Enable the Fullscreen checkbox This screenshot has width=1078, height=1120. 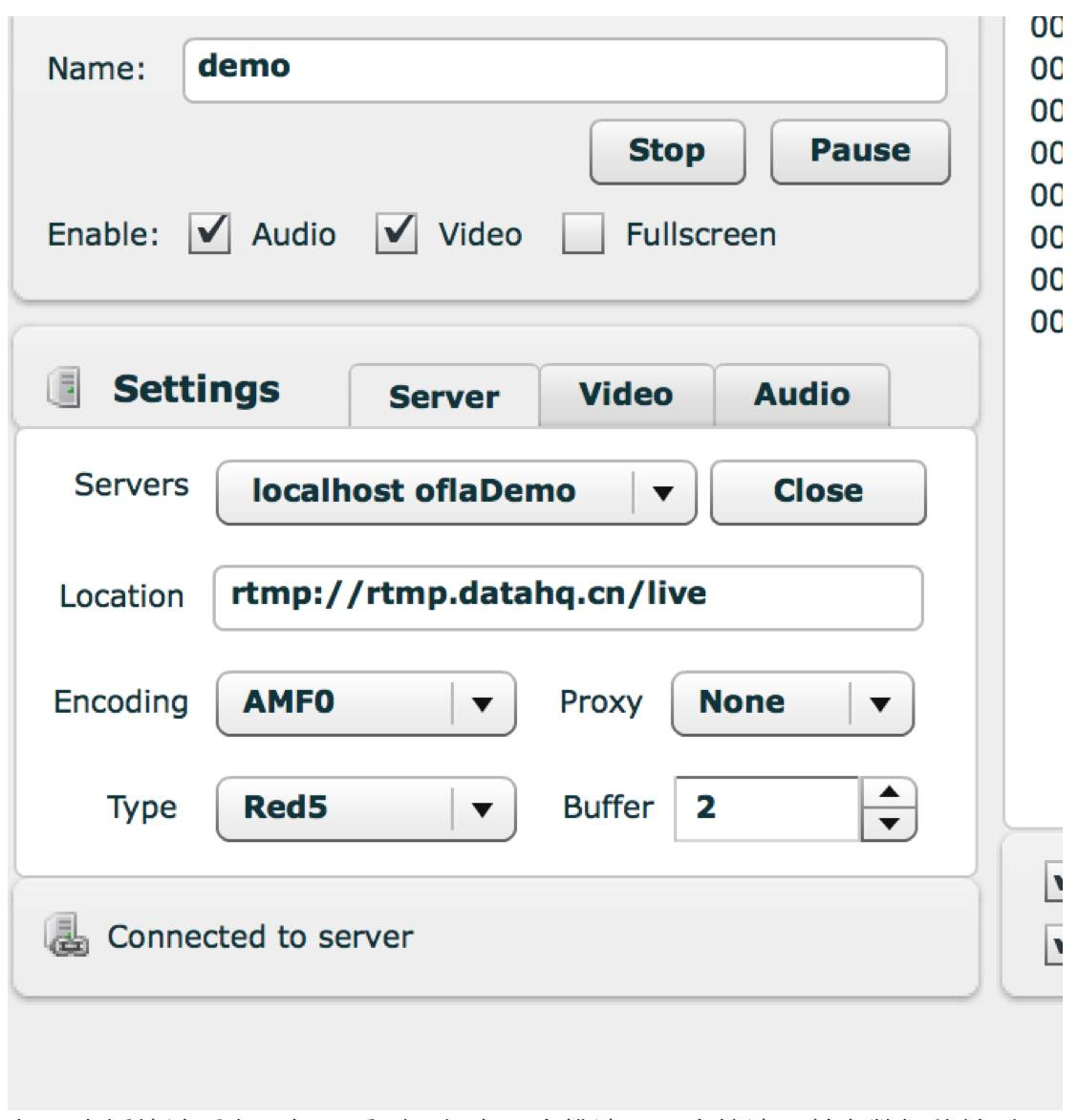583,233
